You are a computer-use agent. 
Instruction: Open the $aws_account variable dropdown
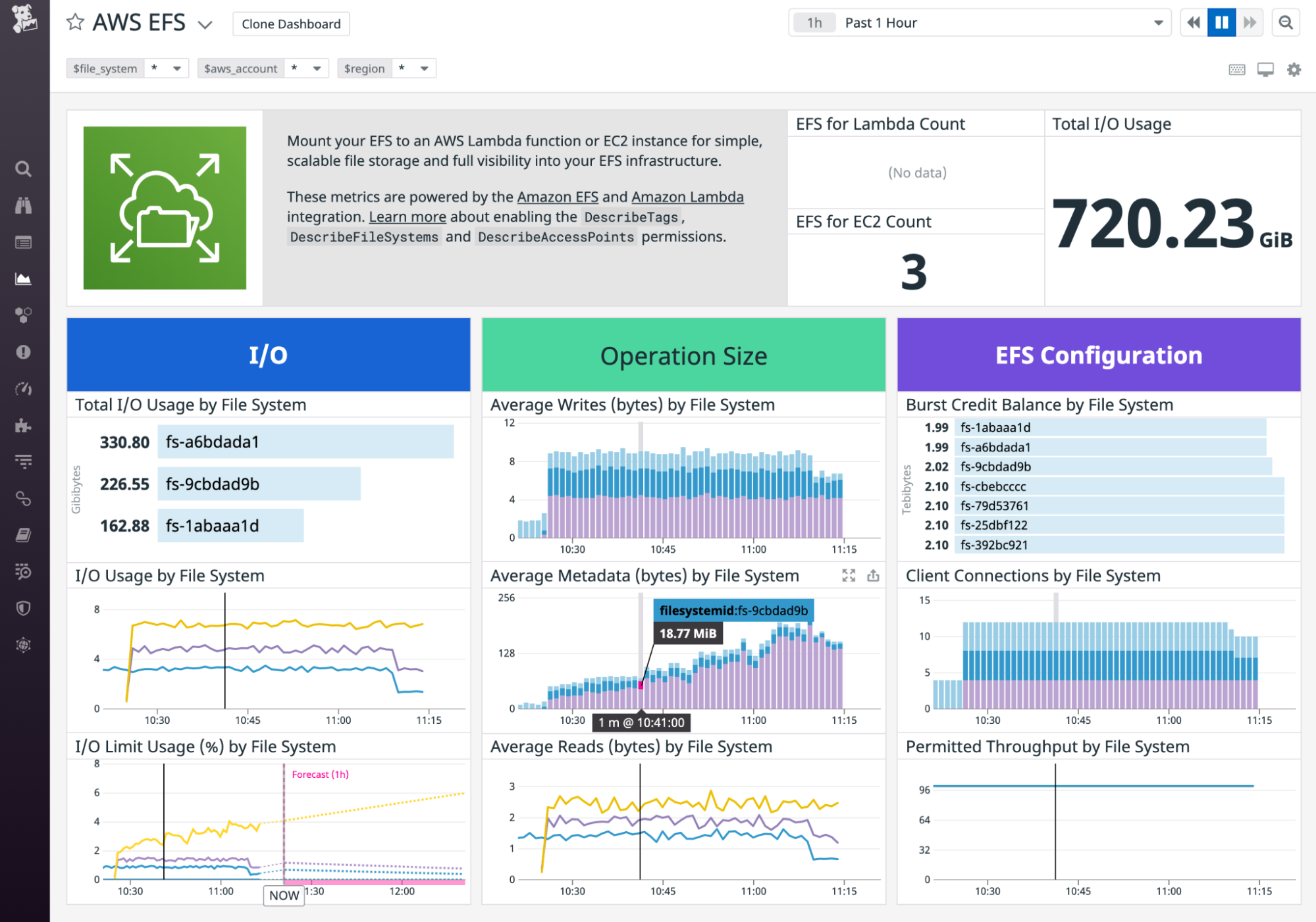[317, 68]
